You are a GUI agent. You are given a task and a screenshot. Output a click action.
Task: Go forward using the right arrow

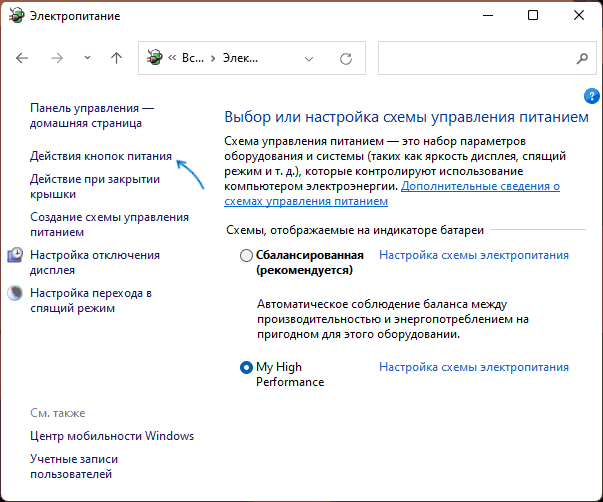pos(57,58)
